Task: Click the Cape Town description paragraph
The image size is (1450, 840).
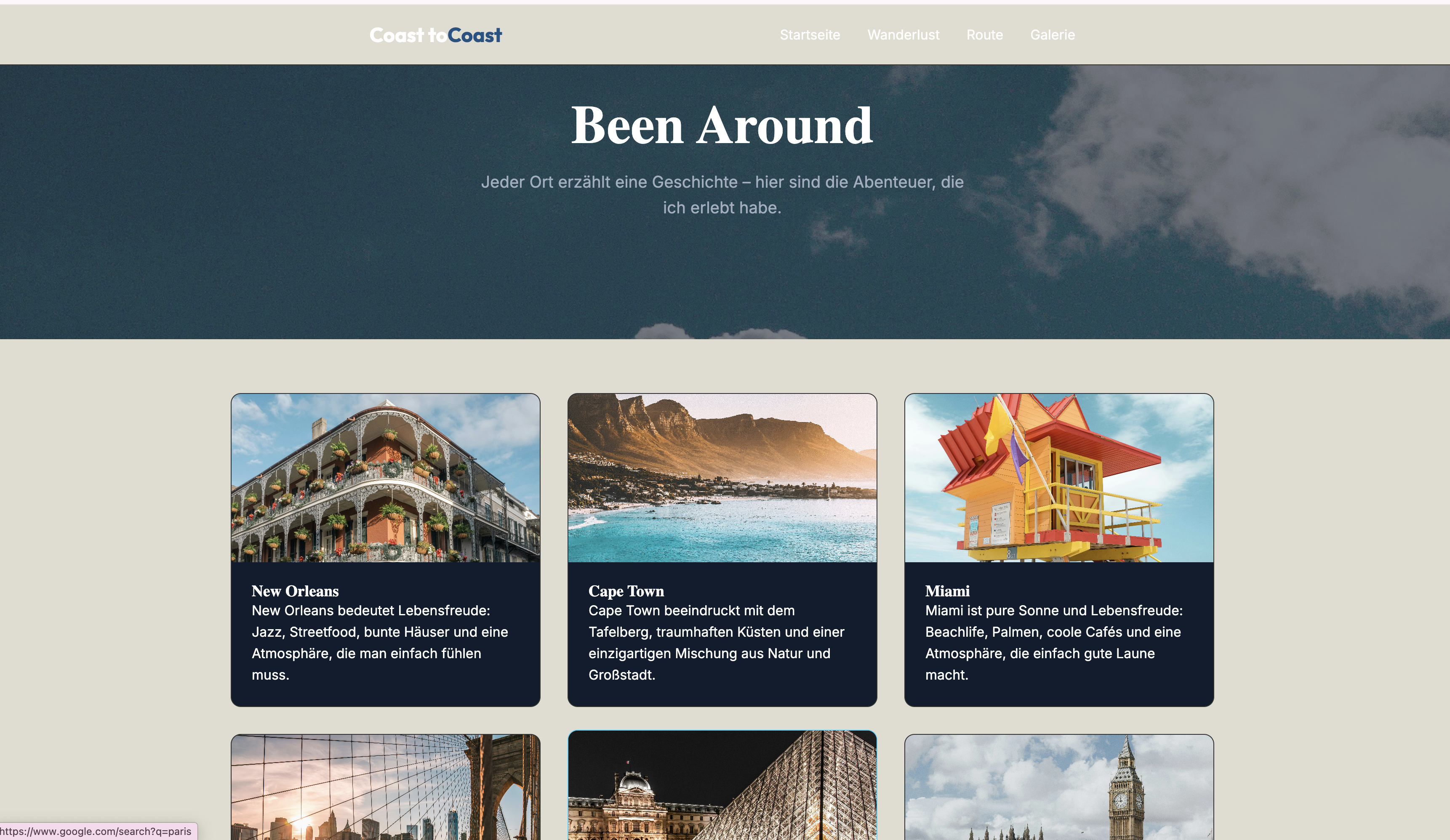Action: tap(716, 643)
